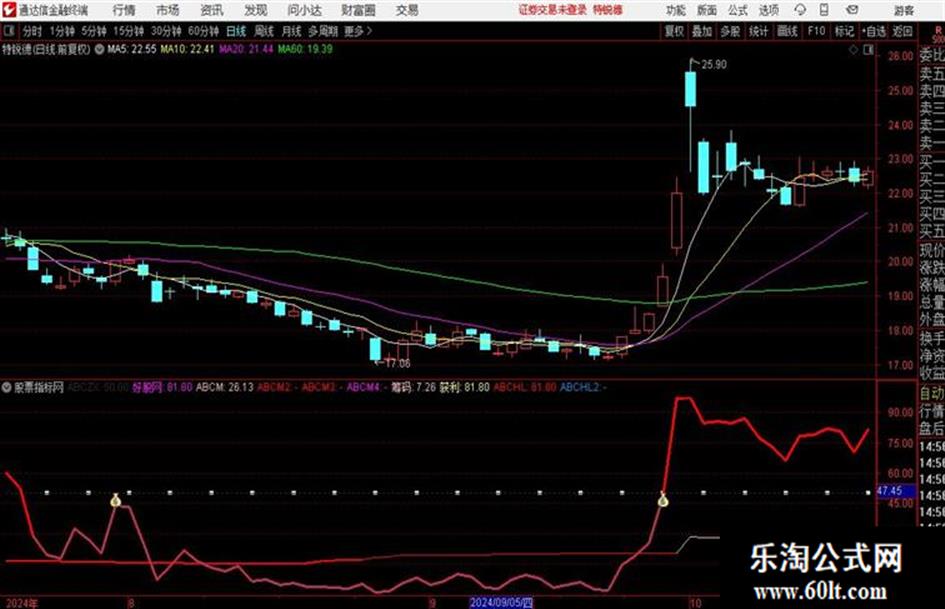Viewport: 945px width, 609px height.
Task: Expand 更多 periods chevron
Action: pos(369,31)
